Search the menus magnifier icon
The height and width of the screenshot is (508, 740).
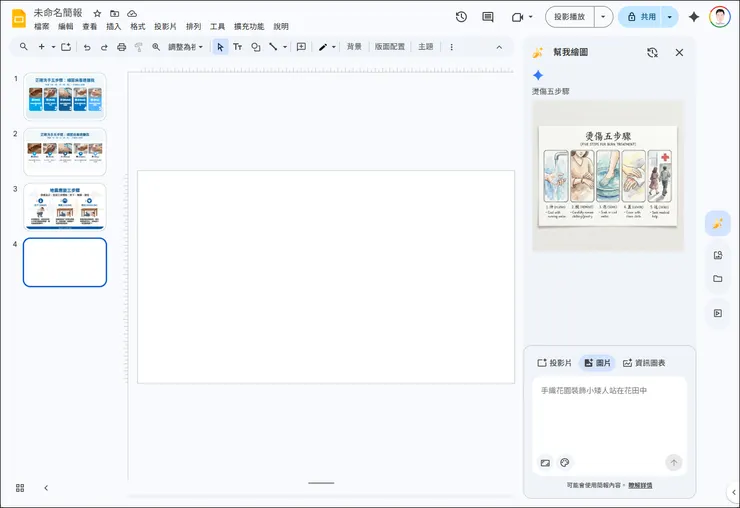pyautogui.click(x=23, y=47)
